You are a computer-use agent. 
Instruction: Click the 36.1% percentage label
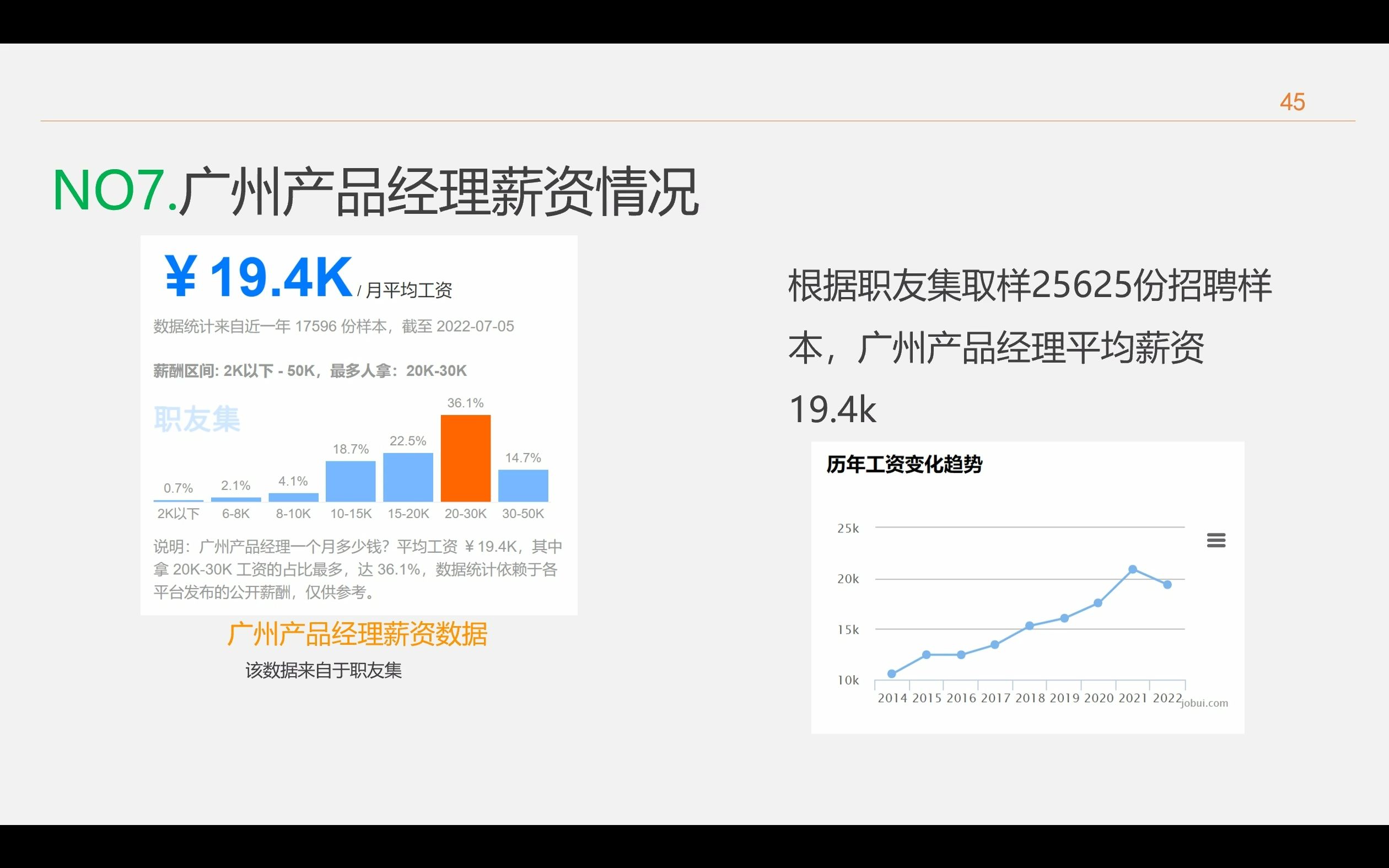click(x=466, y=403)
